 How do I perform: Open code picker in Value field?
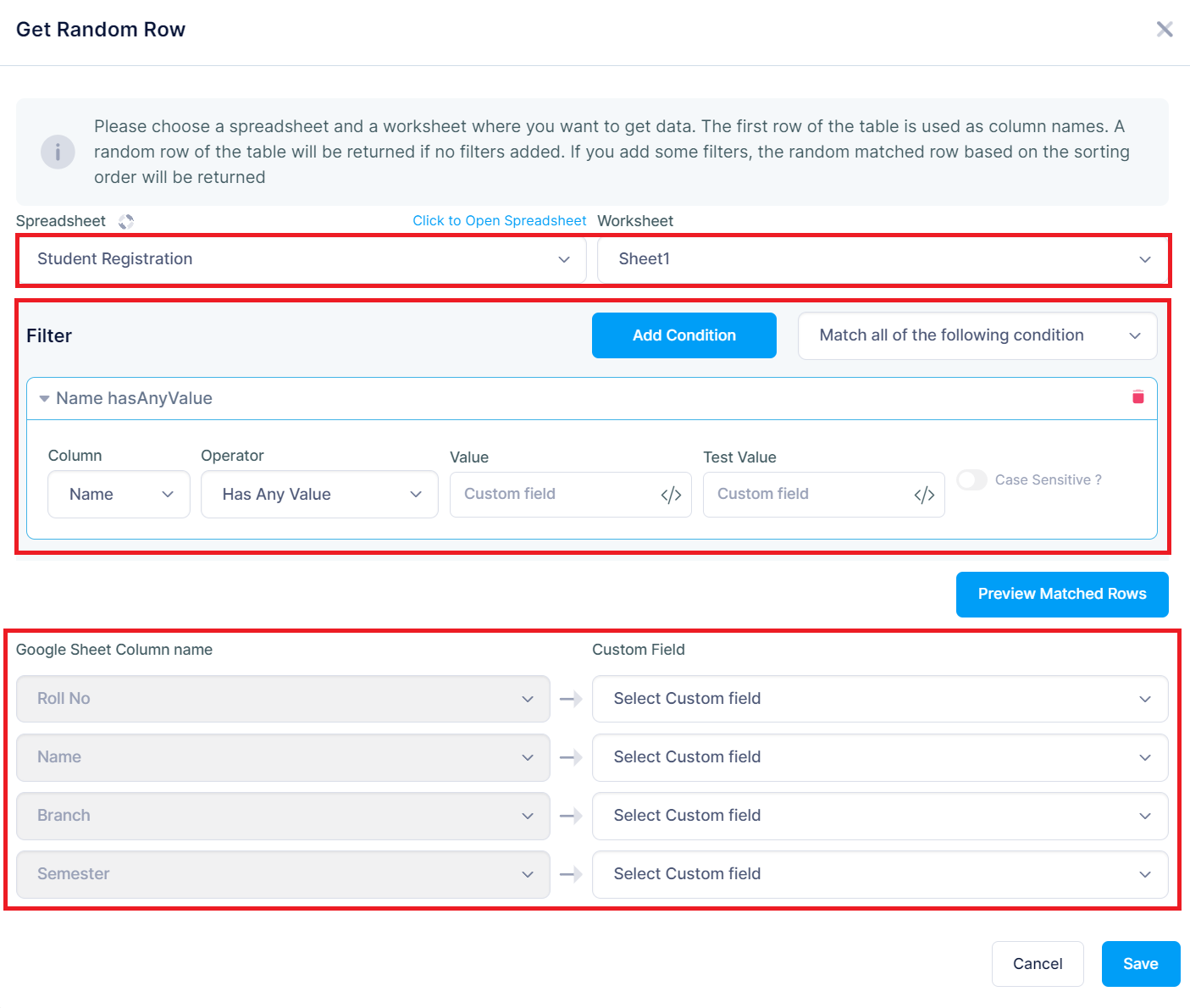pyautogui.click(x=671, y=495)
